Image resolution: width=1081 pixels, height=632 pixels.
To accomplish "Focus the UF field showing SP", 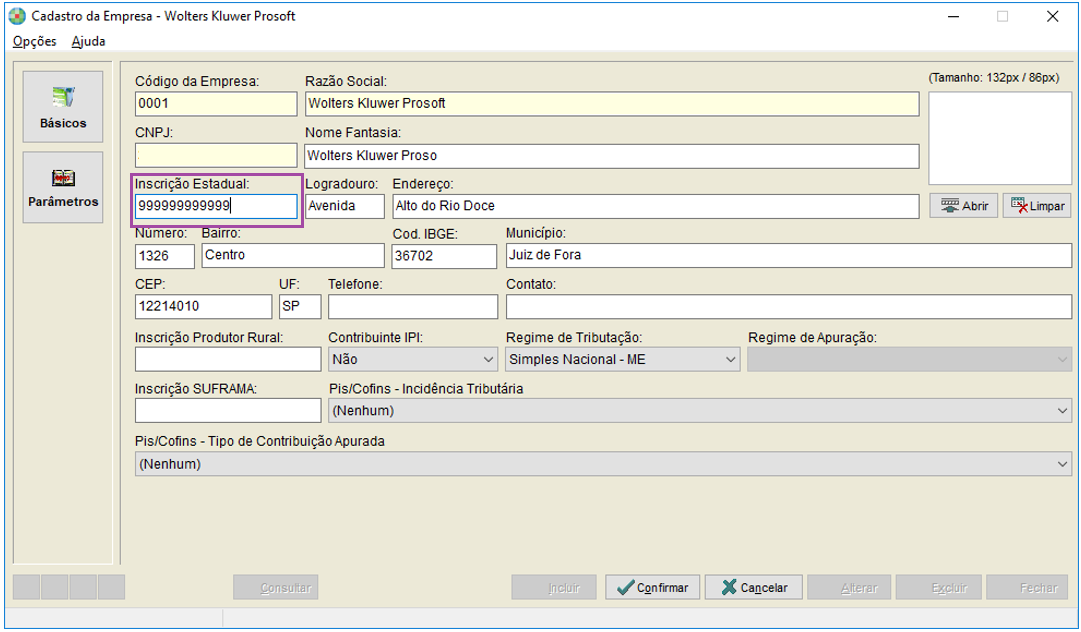I will (x=300, y=307).
